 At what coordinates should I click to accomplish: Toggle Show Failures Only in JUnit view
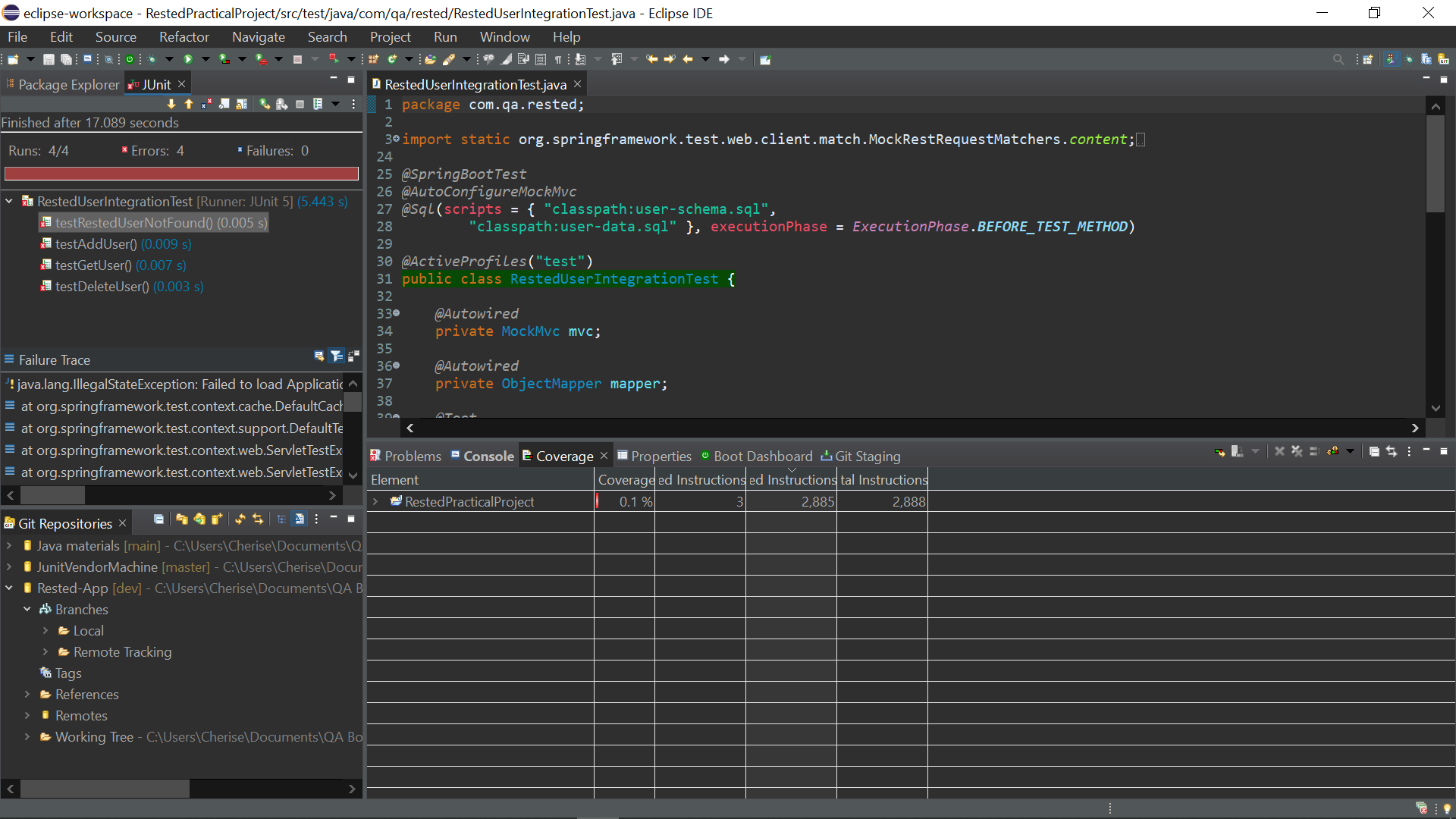click(206, 104)
